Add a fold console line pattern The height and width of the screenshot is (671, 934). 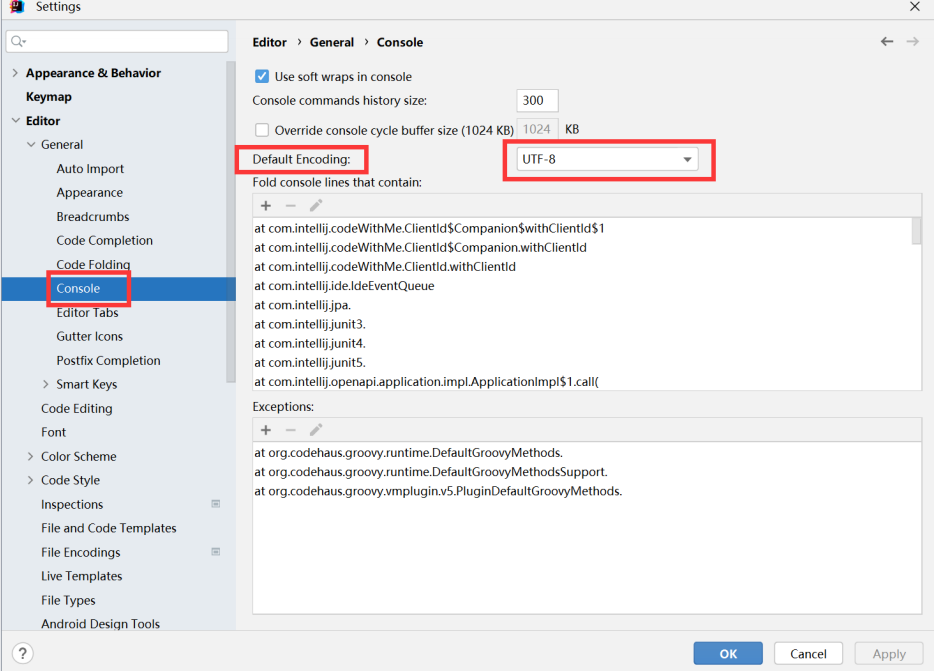266,206
